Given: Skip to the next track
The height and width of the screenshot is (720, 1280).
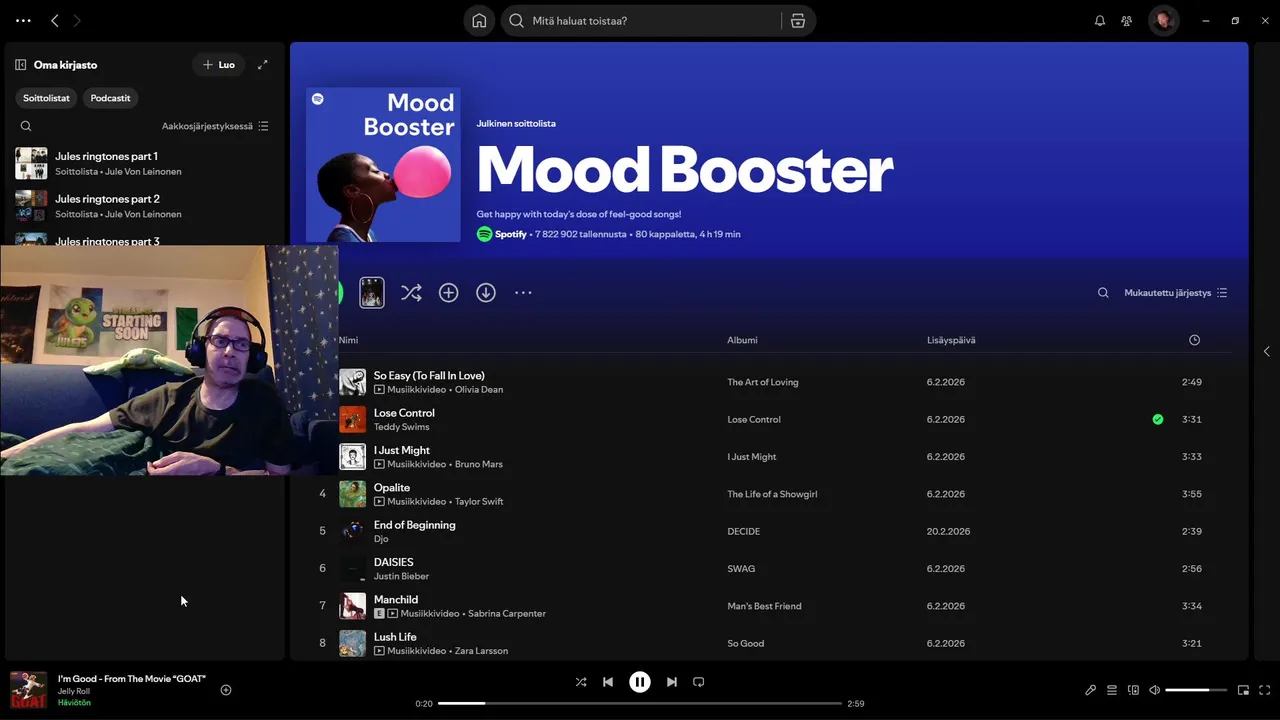Looking at the screenshot, I should [672, 682].
